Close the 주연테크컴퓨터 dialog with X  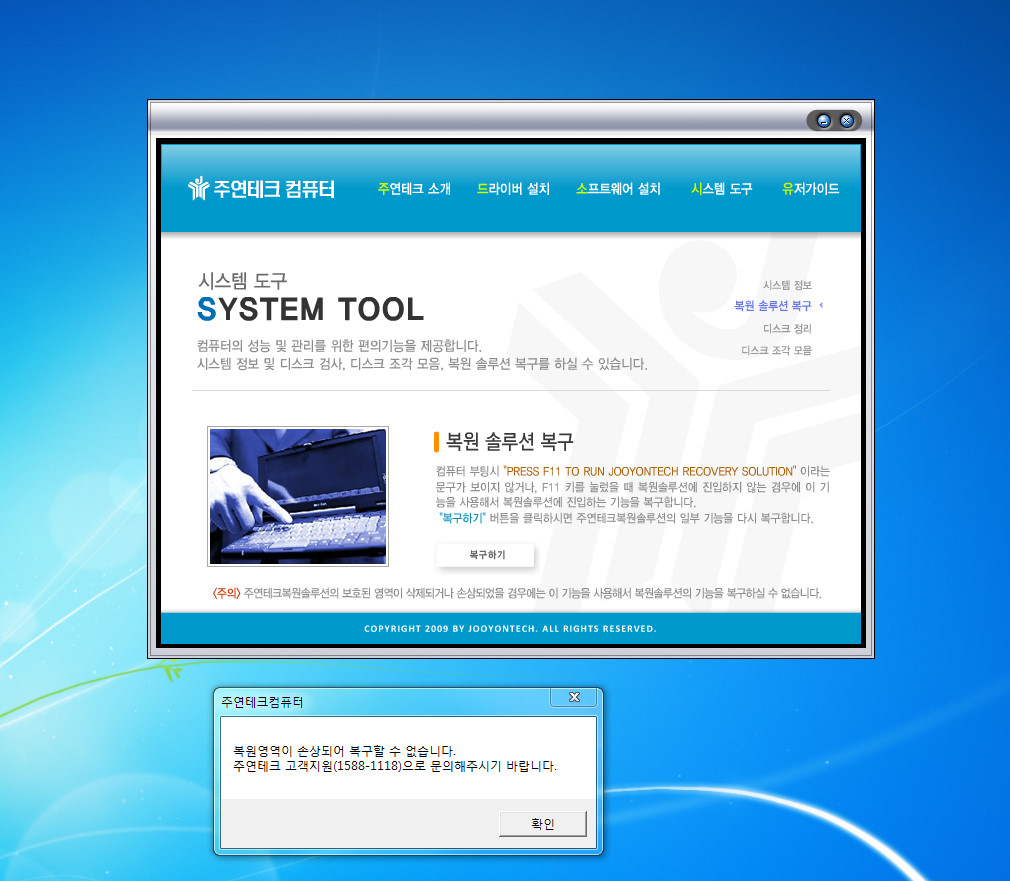tap(574, 697)
